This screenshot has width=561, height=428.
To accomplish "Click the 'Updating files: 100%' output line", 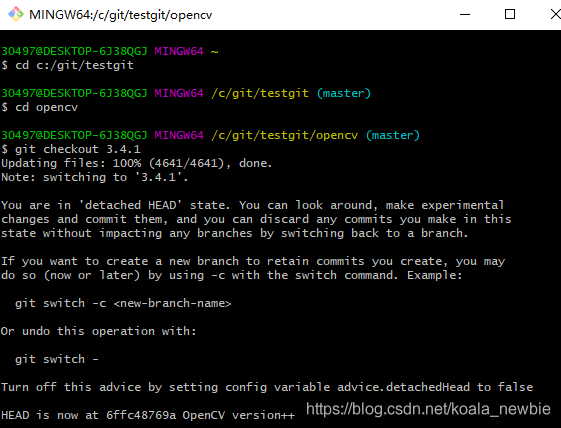I will click(x=137, y=163).
